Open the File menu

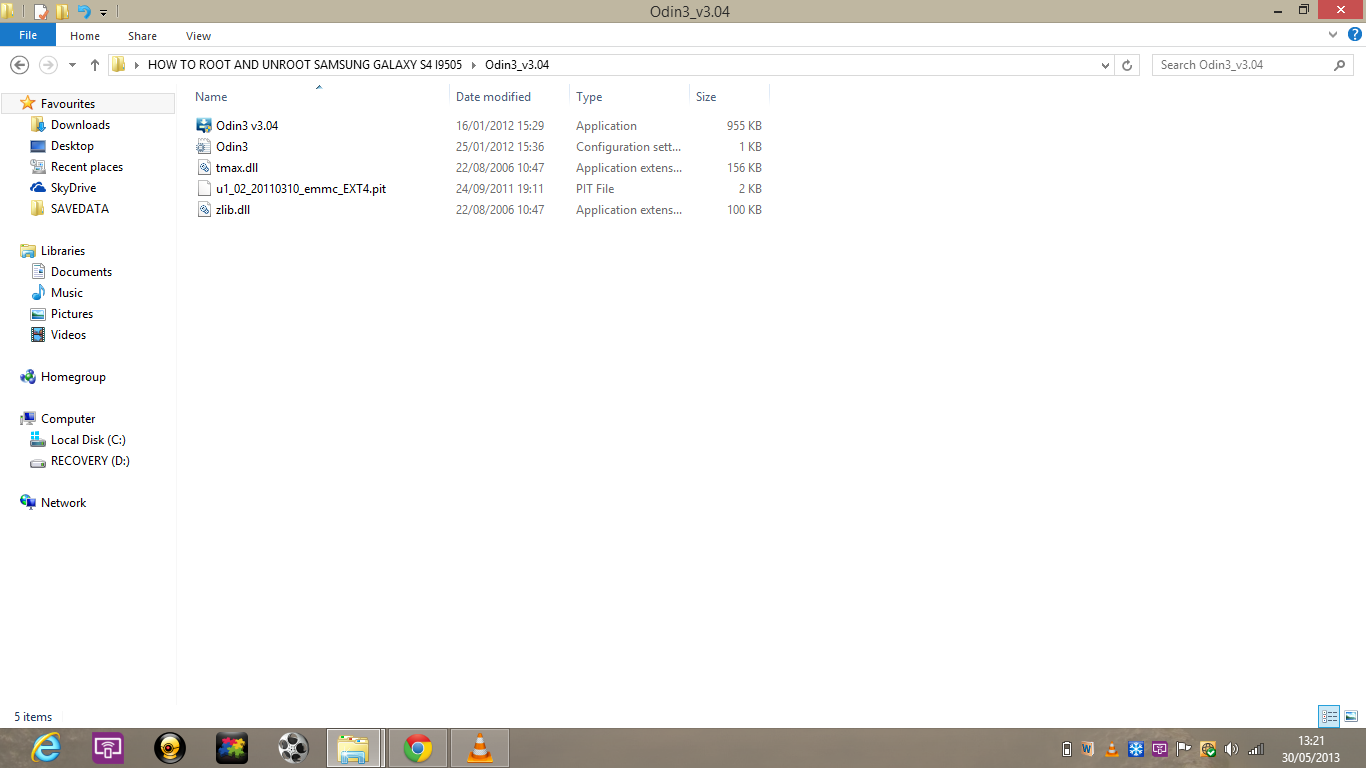point(28,35)
